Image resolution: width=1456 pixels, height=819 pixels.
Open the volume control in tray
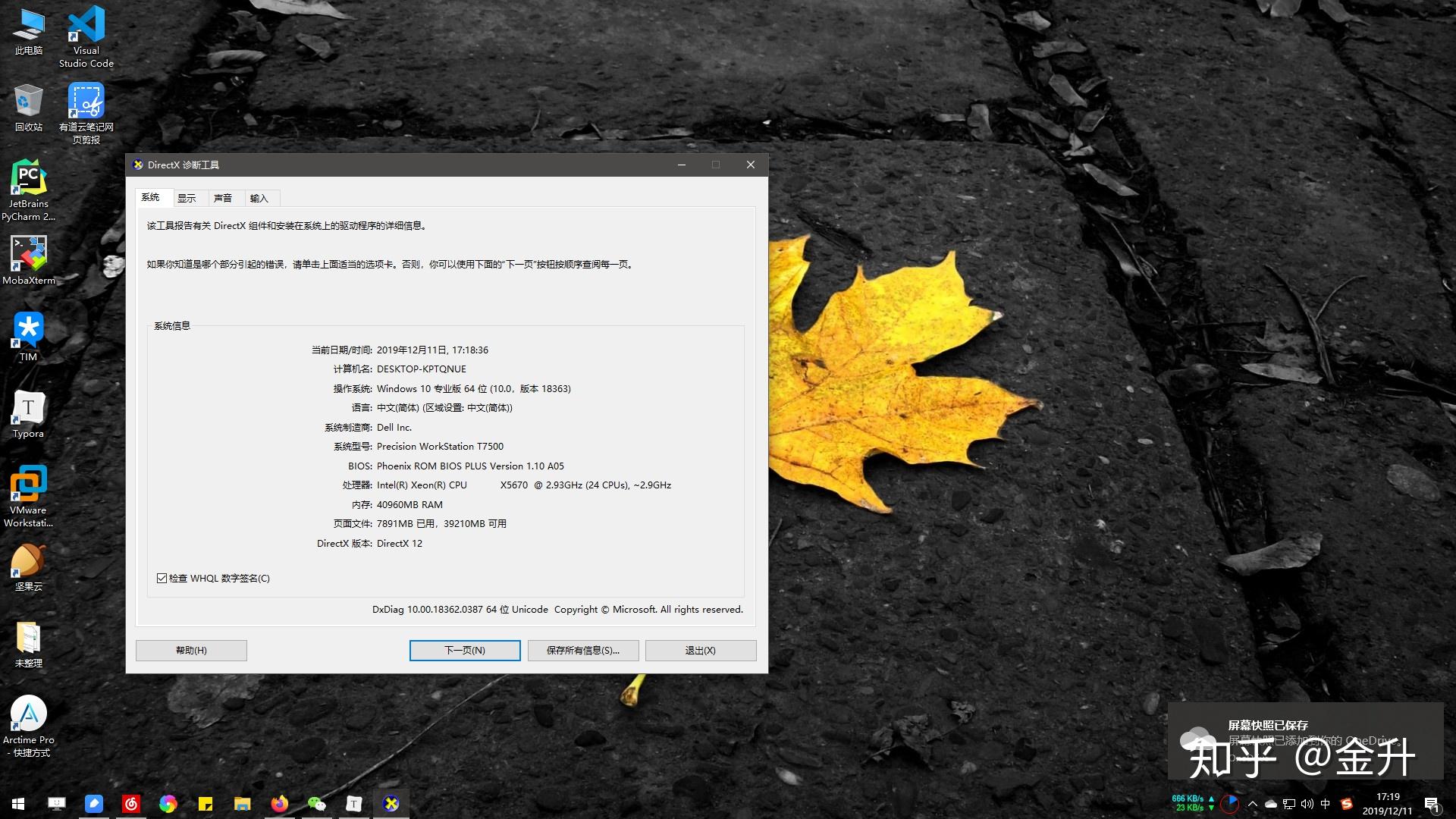(1307, 804)
